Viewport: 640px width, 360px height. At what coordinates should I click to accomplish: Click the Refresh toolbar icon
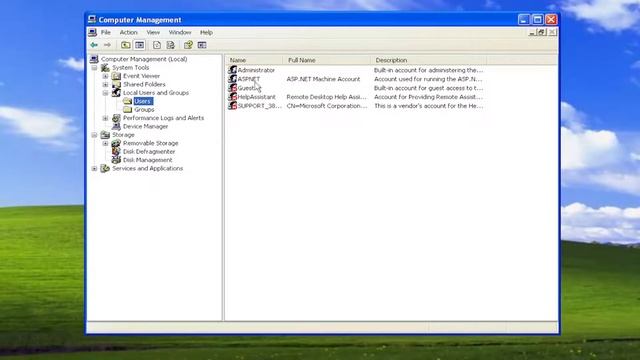[x=157, y=45]
